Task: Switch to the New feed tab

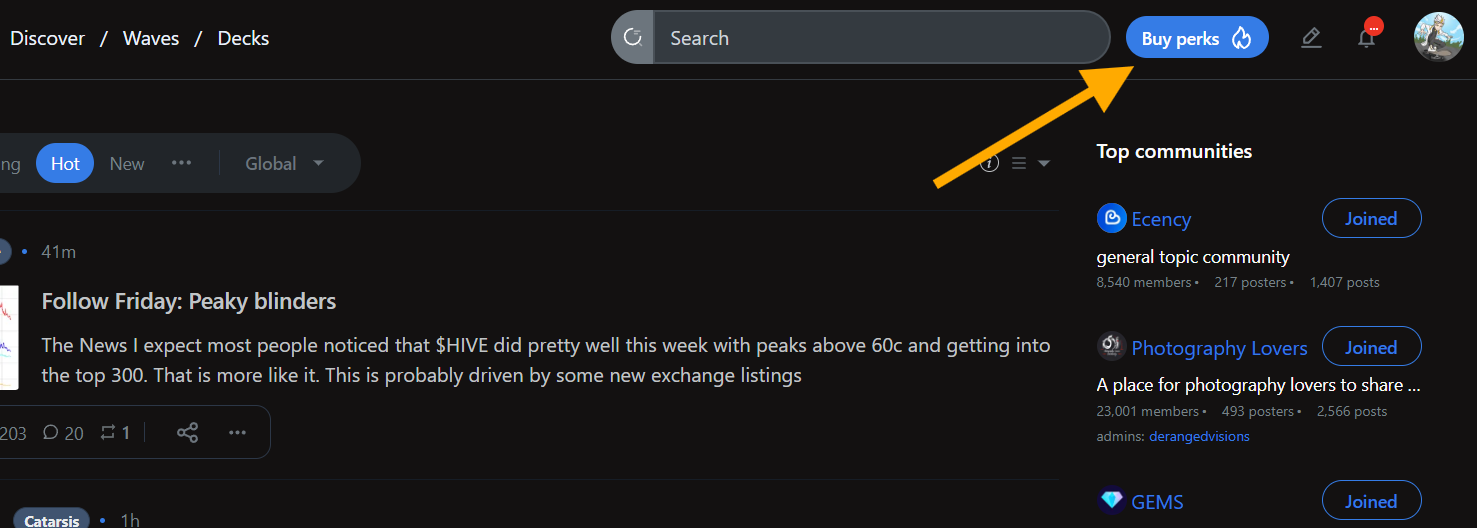Action: (x=127, y=163)
